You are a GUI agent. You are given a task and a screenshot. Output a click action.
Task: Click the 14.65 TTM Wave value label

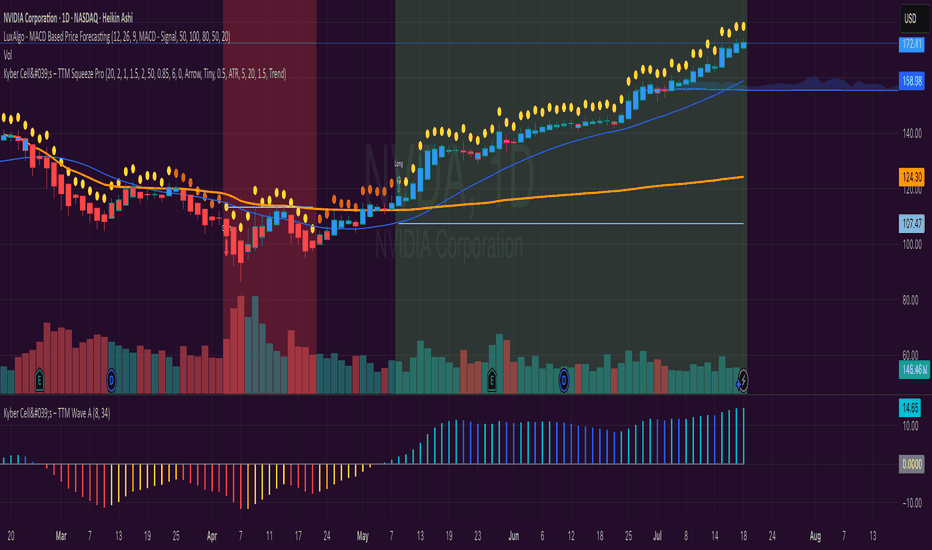[x=910, y=408]
